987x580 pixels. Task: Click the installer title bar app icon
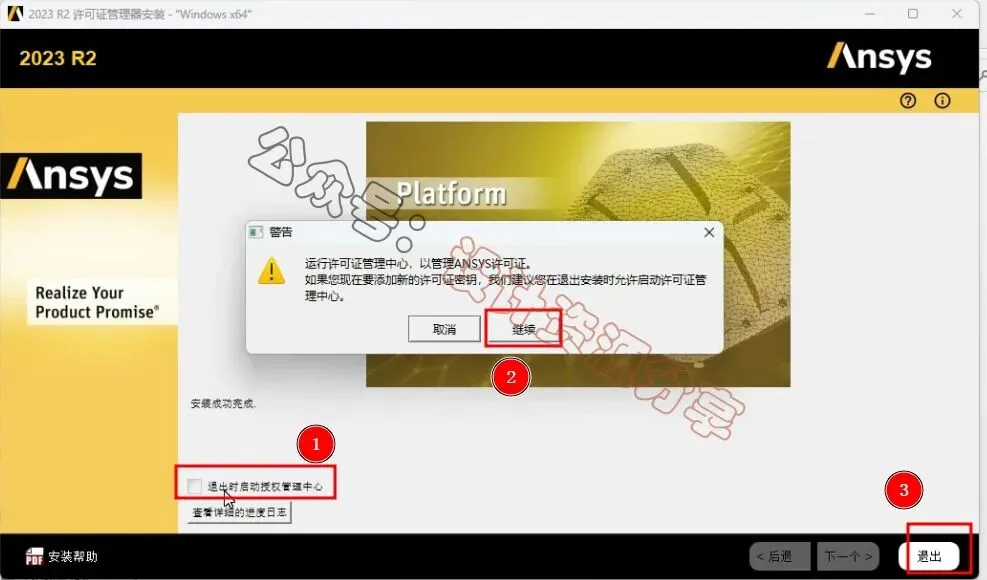(14, 13)
